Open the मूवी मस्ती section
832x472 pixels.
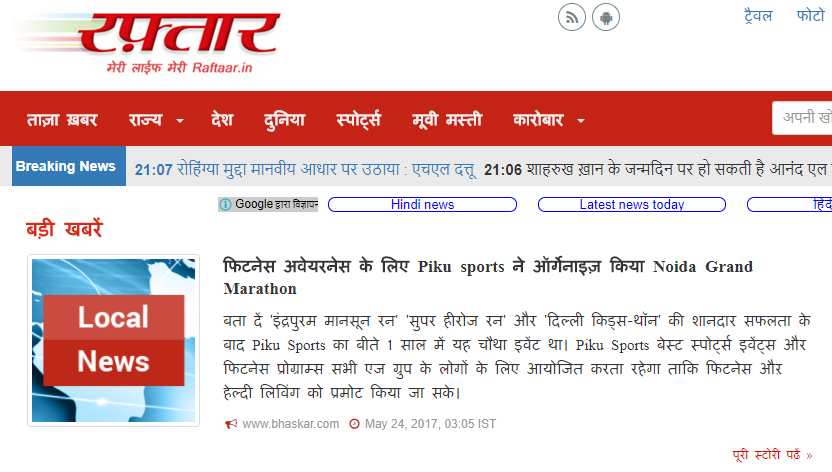point(447,120)
